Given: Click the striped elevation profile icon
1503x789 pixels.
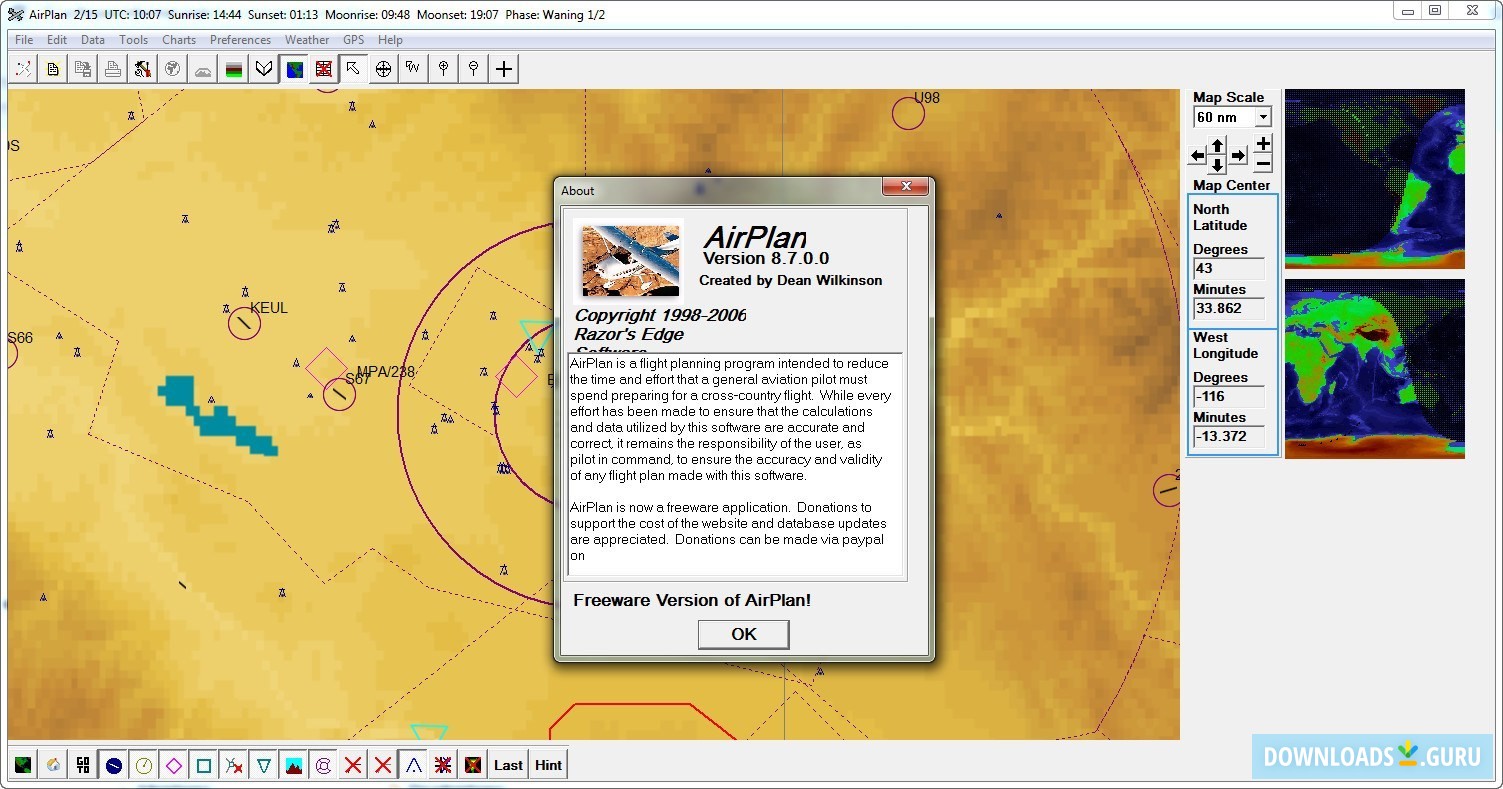Looking at the screenshot, I should [x=233, y=68].
